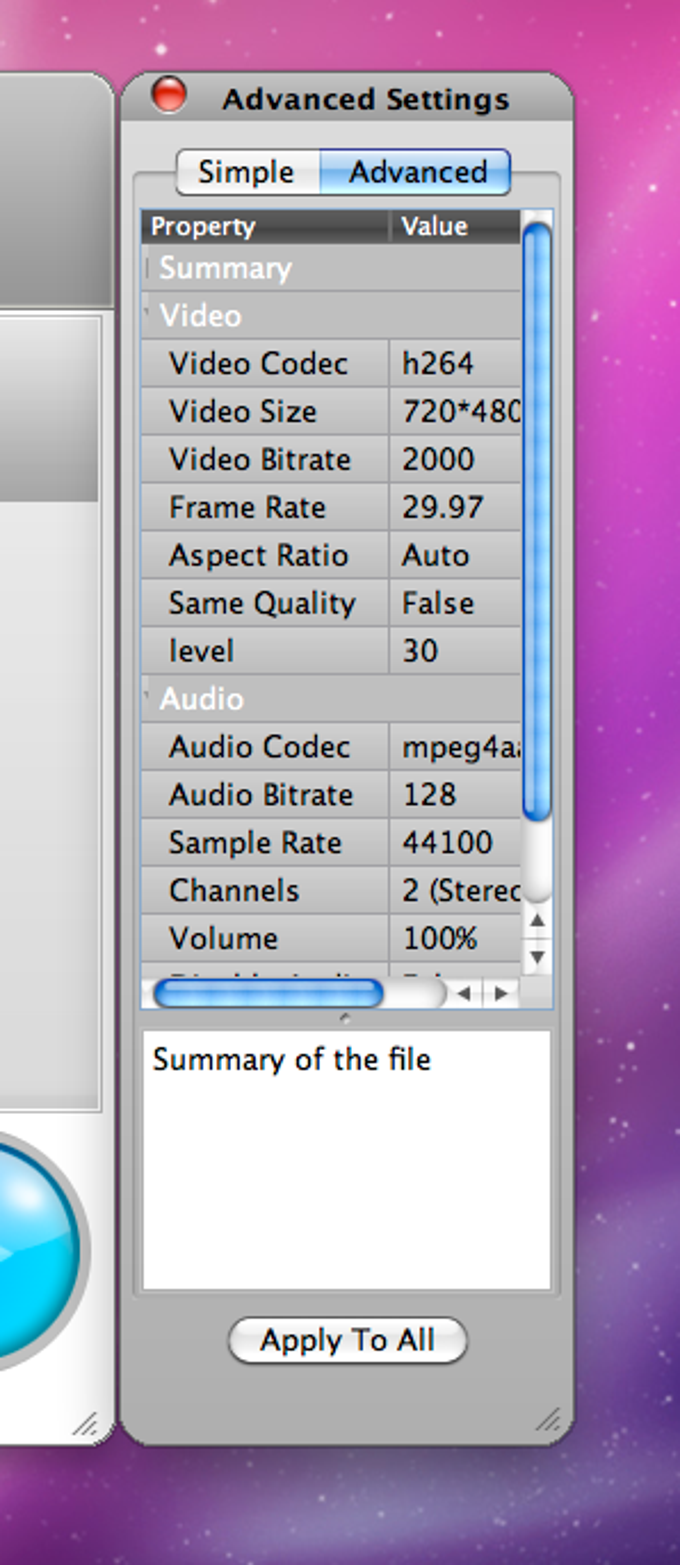Click the Same Quality property label
680x1565 pixels.
pos(262,603)
